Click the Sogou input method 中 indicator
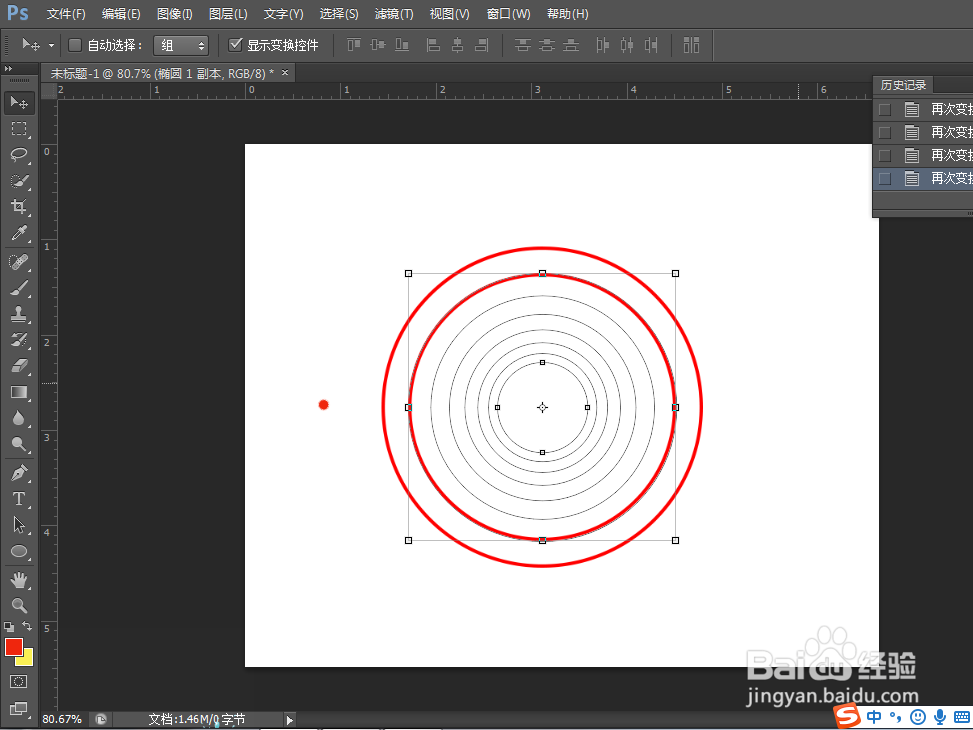Screen dimensions: 973x730 873,717
